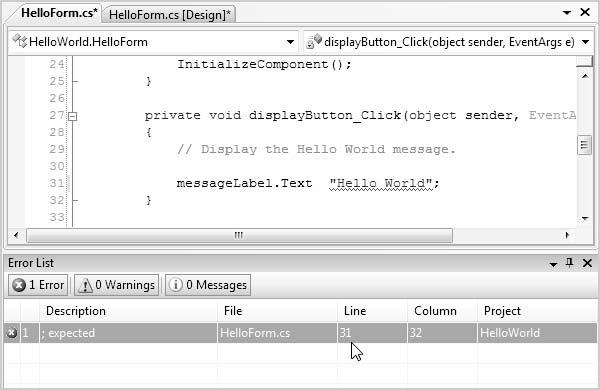Click the horizontal scrollbar thumb
Image resolution: width=600 pixels, height=390 pixels.
(x=240, y=235)
